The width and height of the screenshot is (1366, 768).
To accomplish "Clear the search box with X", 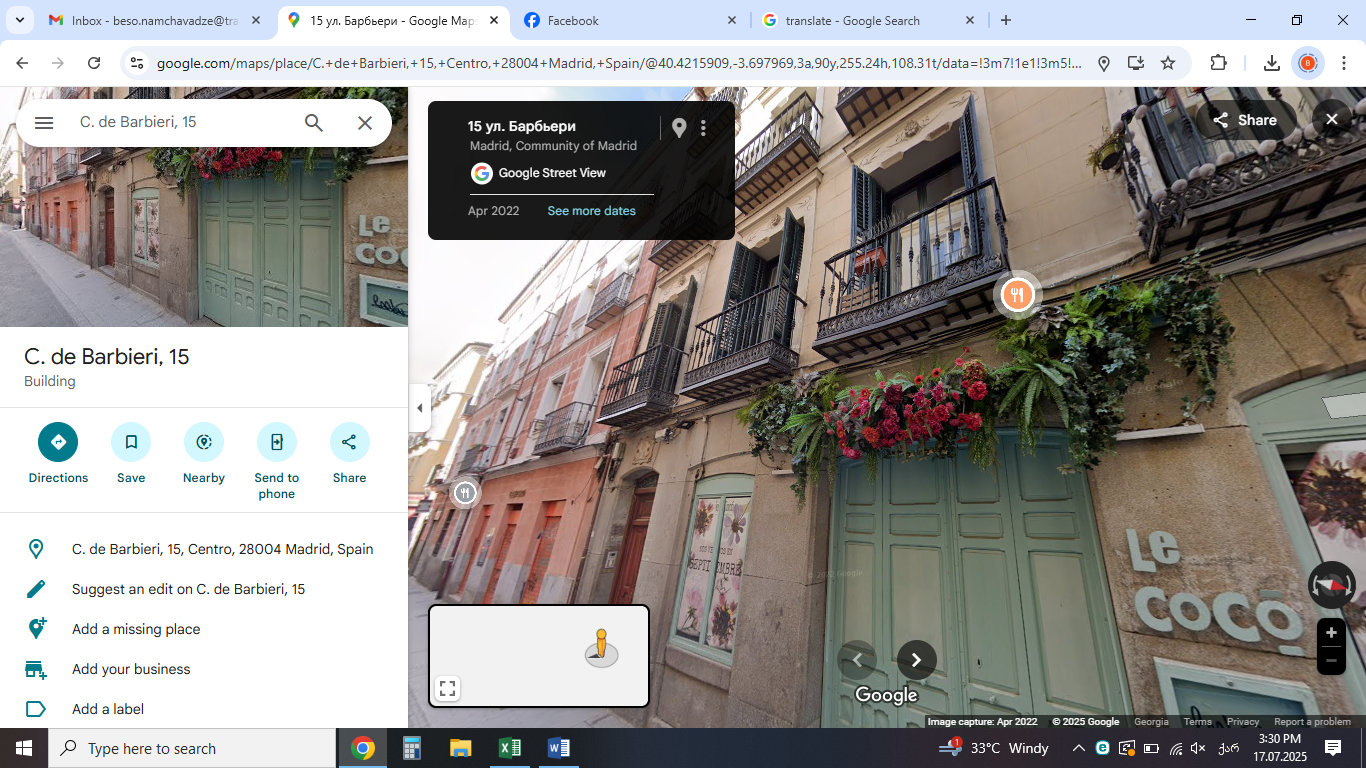I will [x=365, y=123].
